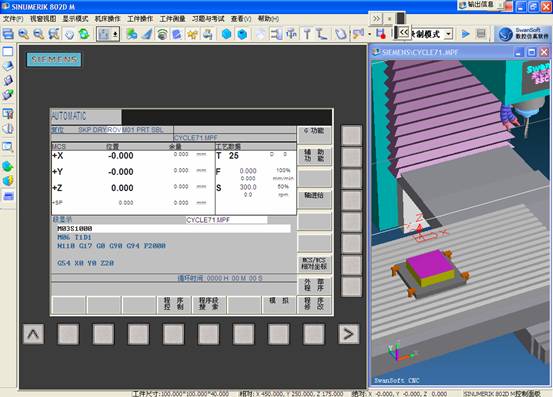Click the CYCLE71.MPF program name field
Viewport: 553px width, 397px height.
pos(226,220)
